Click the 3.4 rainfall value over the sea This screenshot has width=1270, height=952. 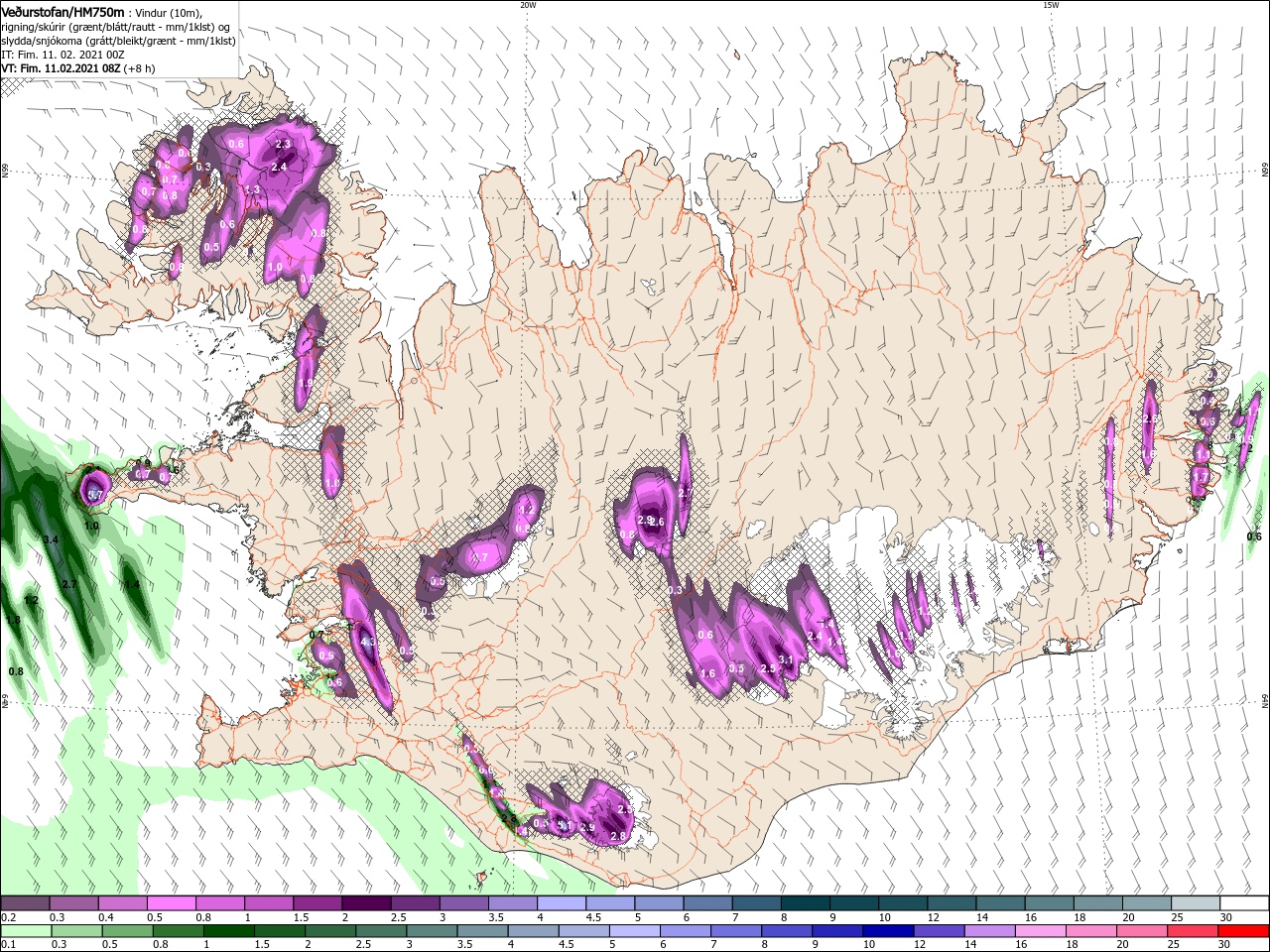tap(52, 538)
